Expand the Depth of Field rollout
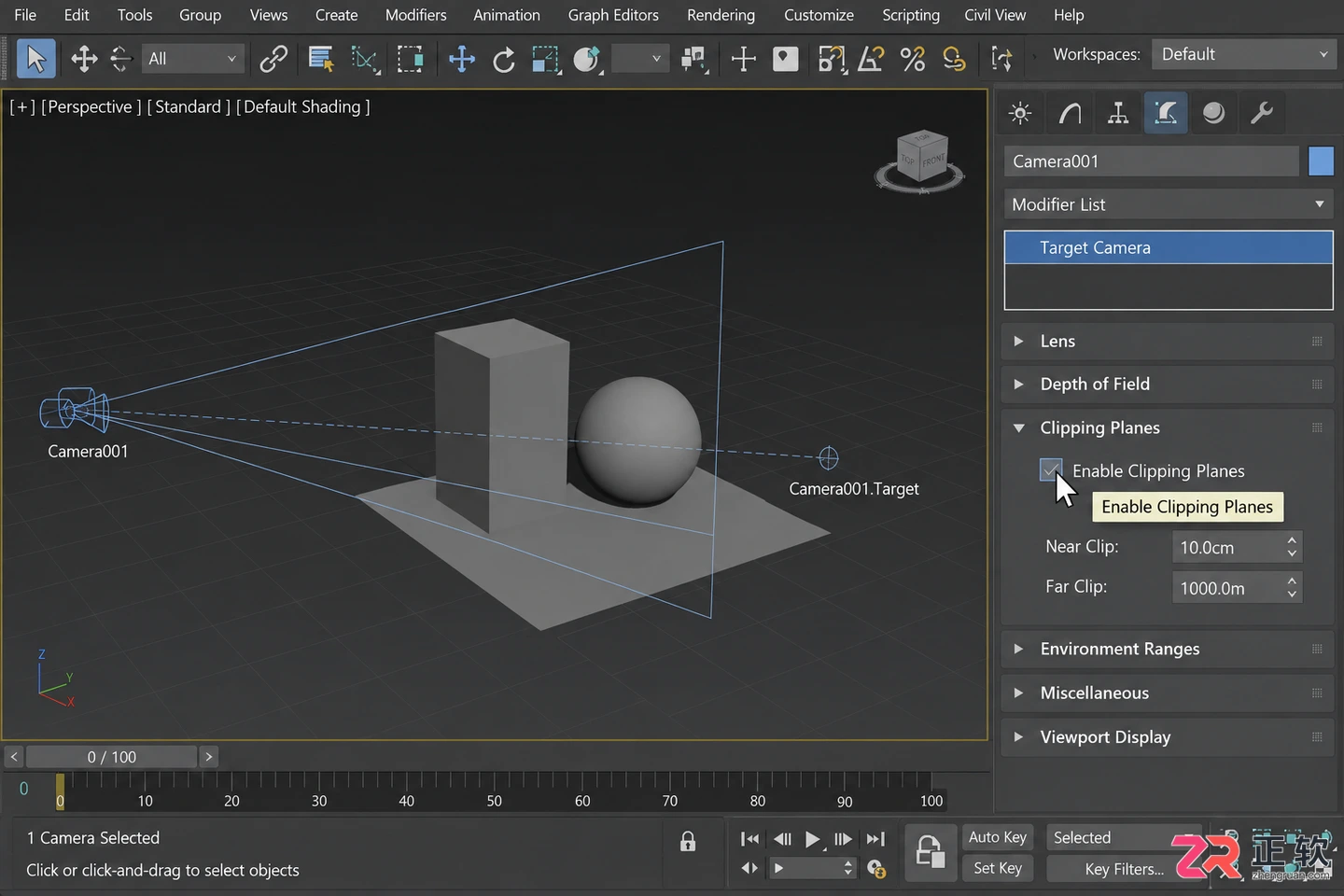 click(x=1167, y=384)
